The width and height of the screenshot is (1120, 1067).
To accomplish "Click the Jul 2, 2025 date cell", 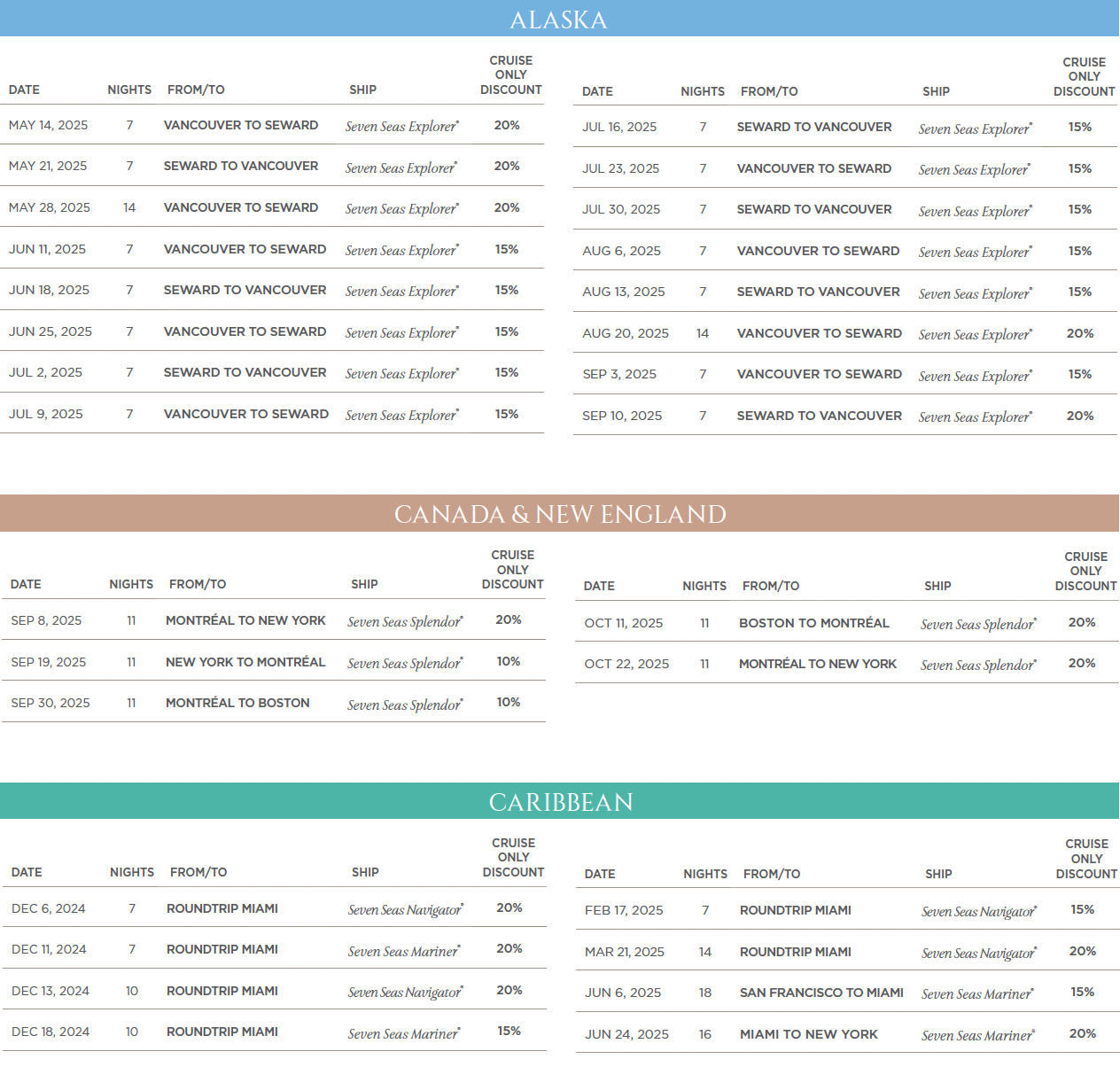I will [45, 372].
